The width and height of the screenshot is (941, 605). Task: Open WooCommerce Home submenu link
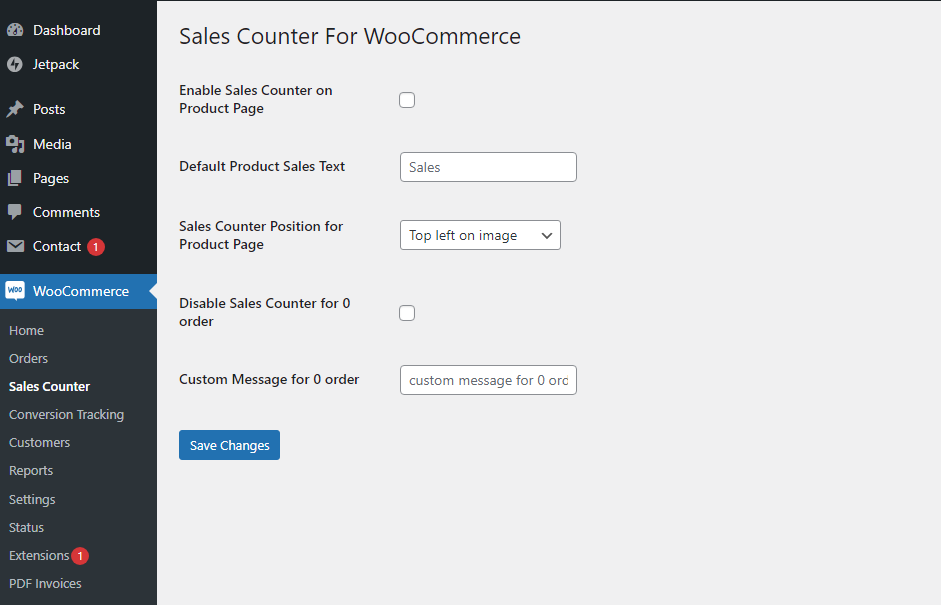[x=26, y=330]
